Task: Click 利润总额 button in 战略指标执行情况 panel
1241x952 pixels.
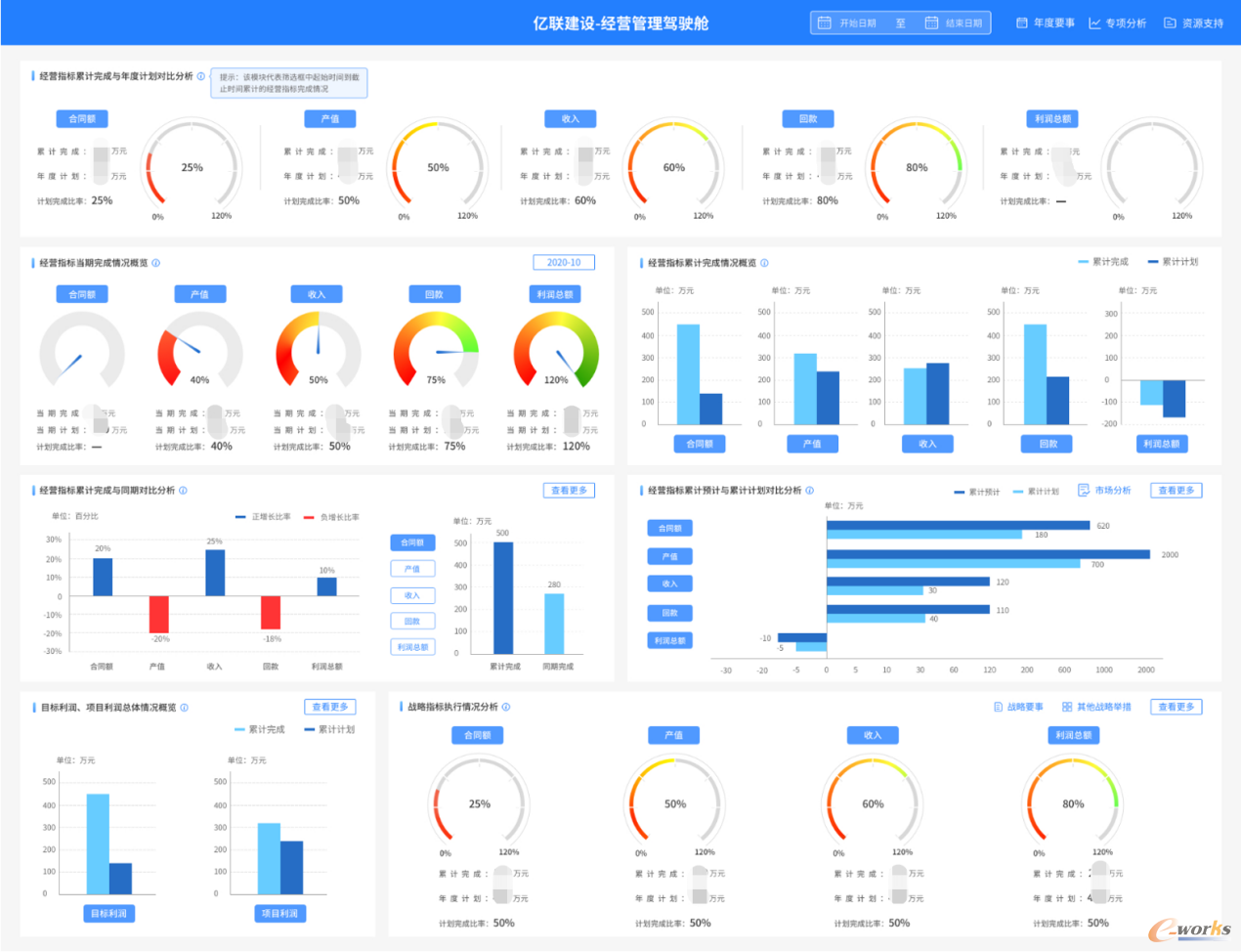Action: pyautogui.click(x=1075, y=735)
